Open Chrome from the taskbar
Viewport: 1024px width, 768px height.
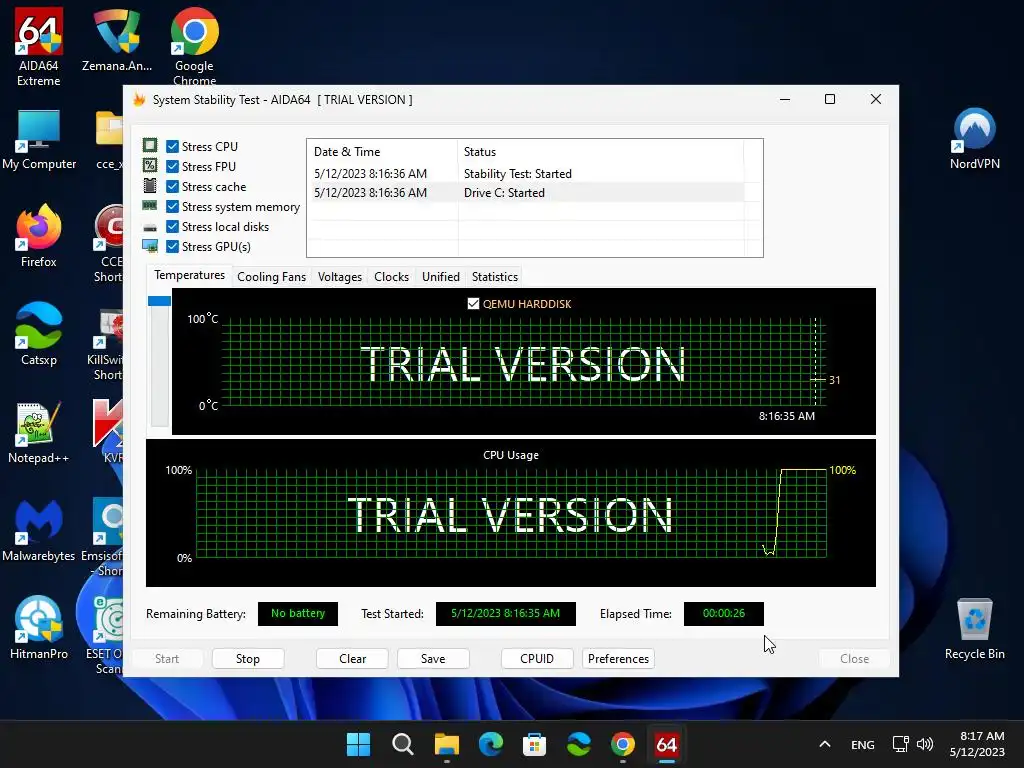(622, 744)
